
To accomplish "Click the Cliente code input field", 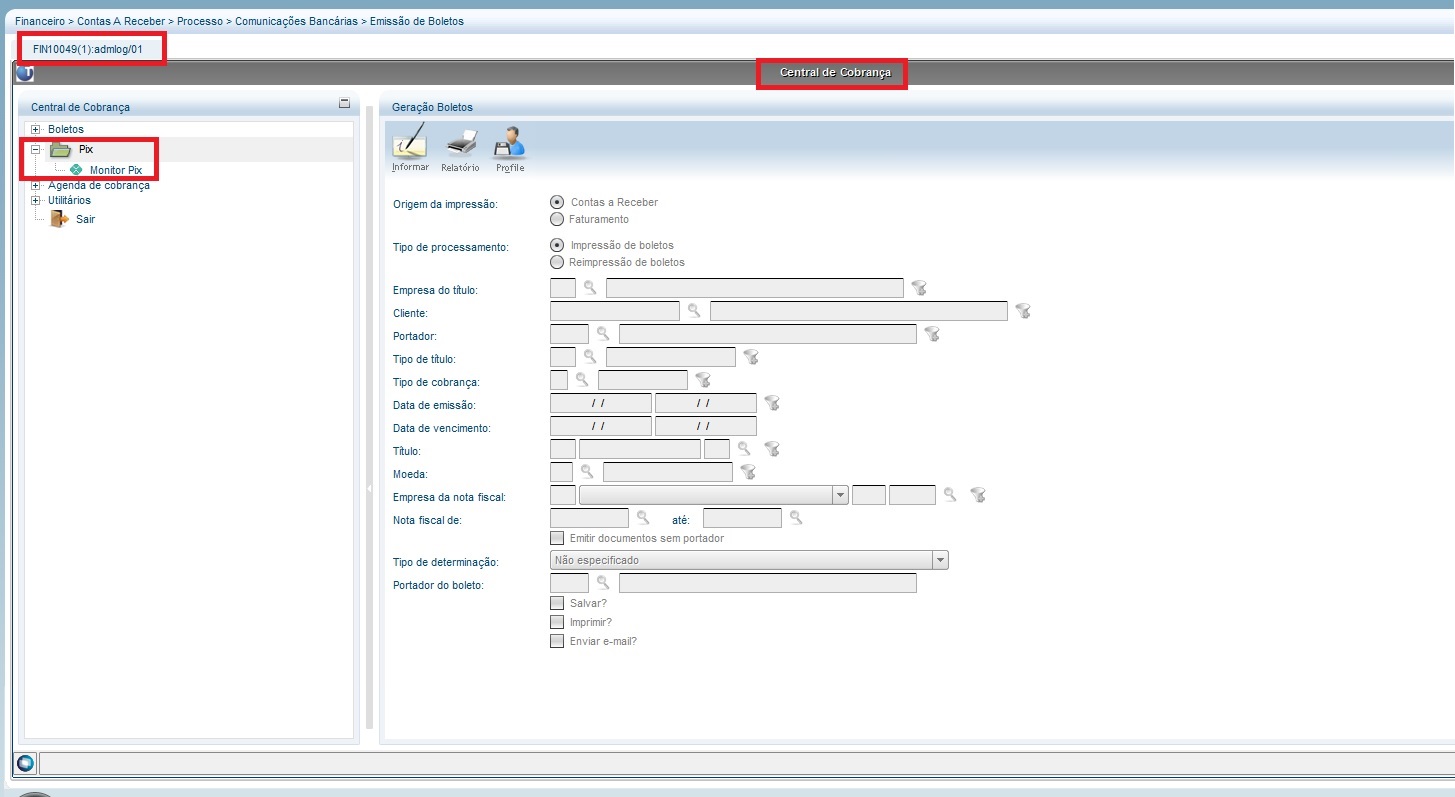I will point(615,311).
